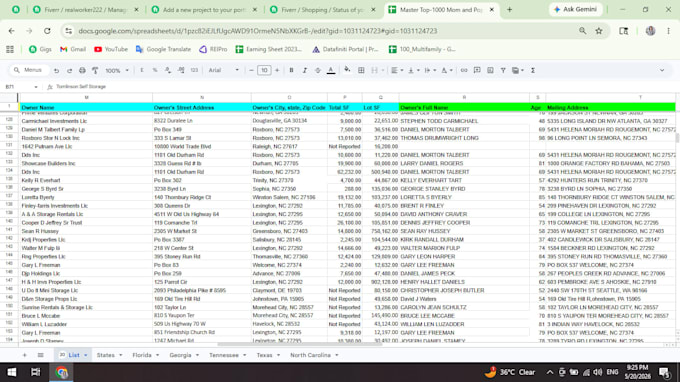Select cell CHRISTOPHER JOSEPH BUTLER
The height and width of the screenshot is (382, 680).
(464, 290)
